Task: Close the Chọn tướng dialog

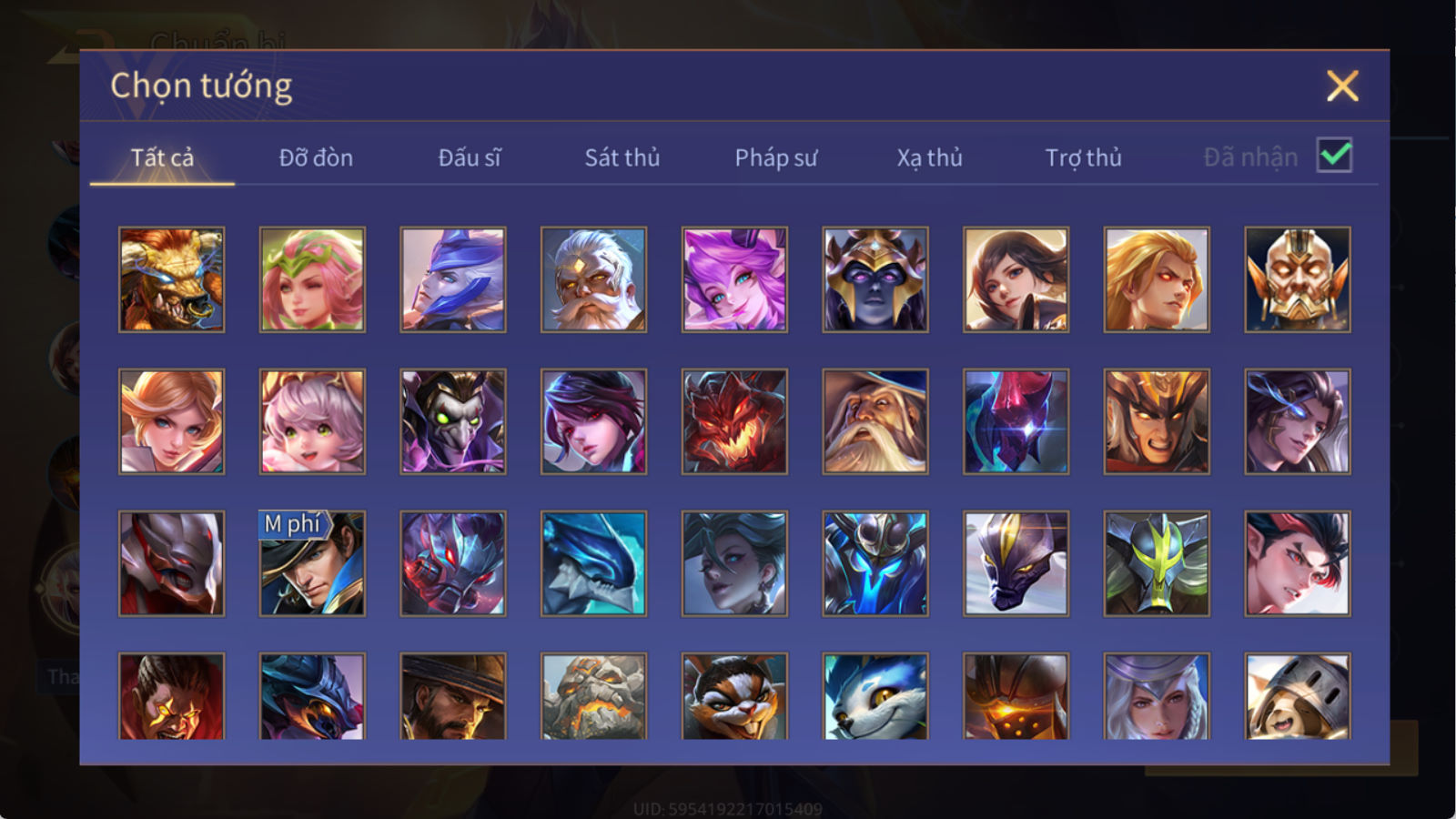Action: coord(1342,86)
